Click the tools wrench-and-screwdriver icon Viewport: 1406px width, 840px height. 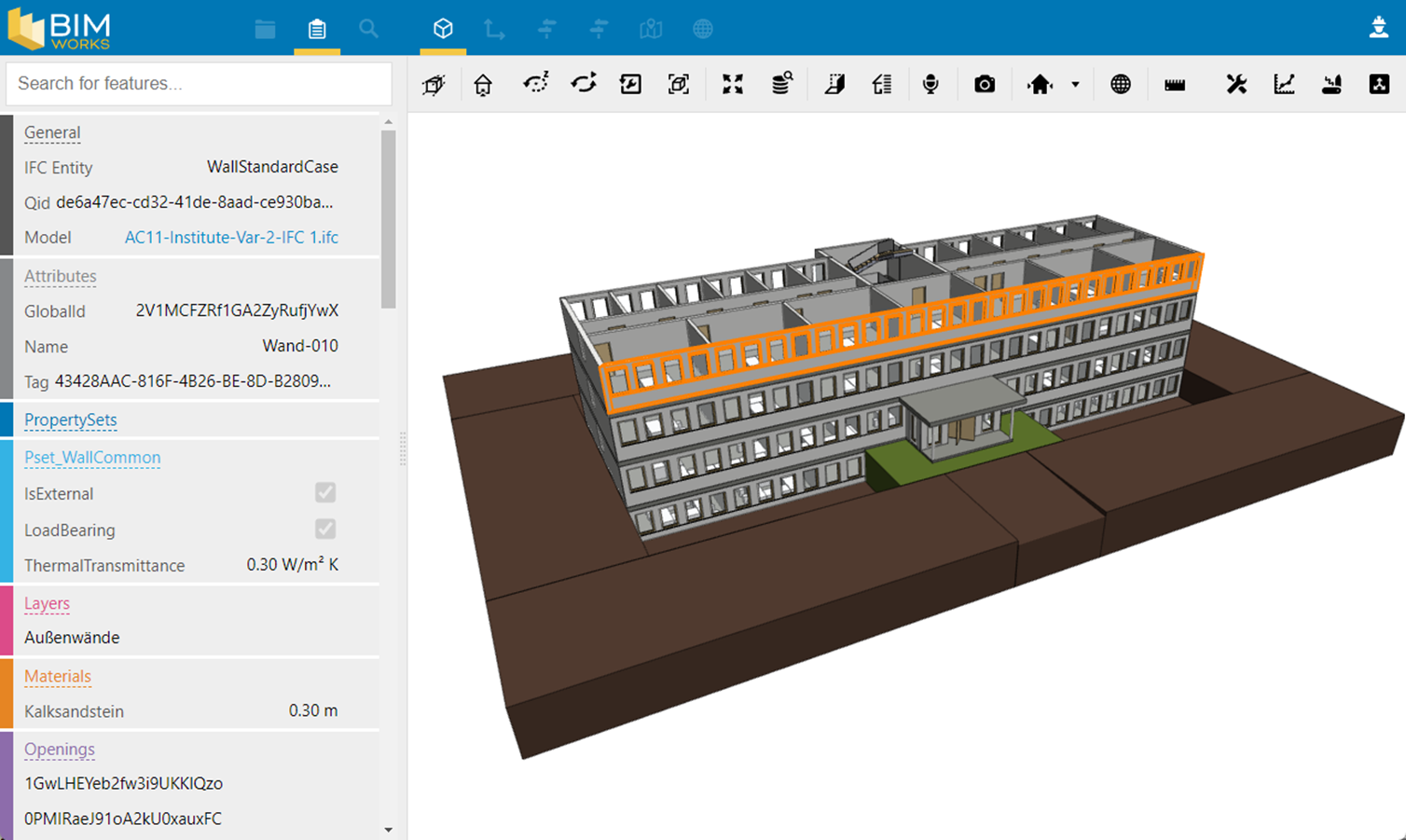[x=1236, y=84]
